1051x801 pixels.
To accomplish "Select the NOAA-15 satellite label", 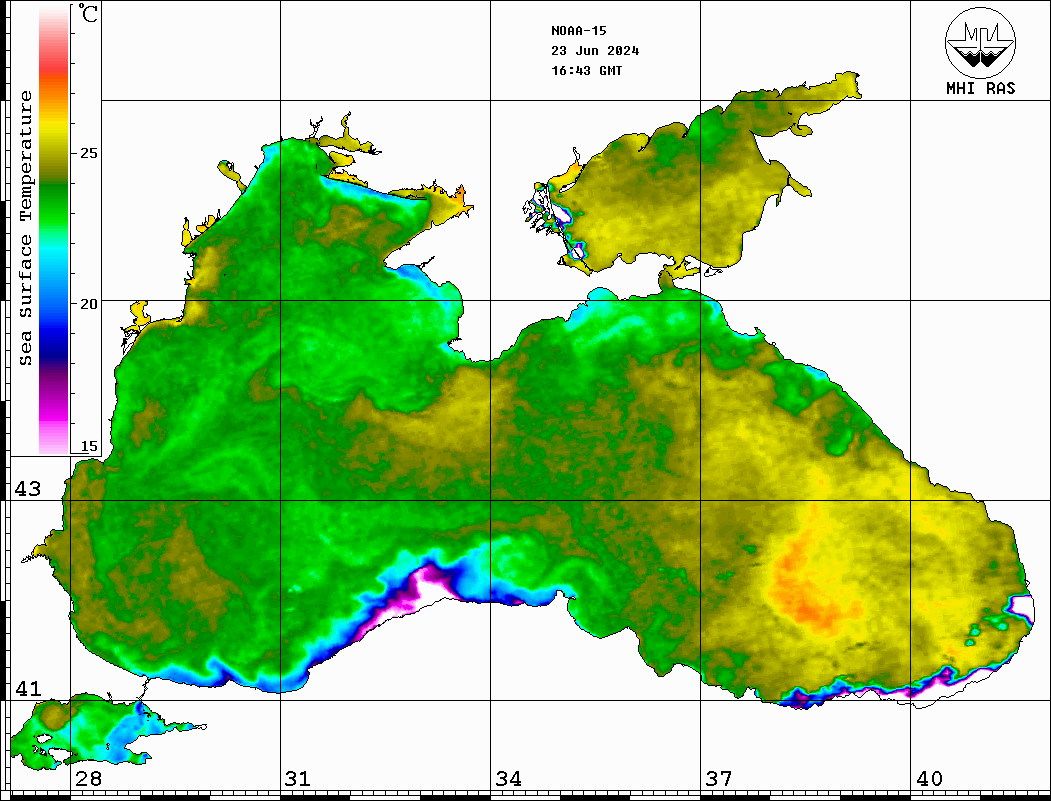I will [x=578, y=30].
